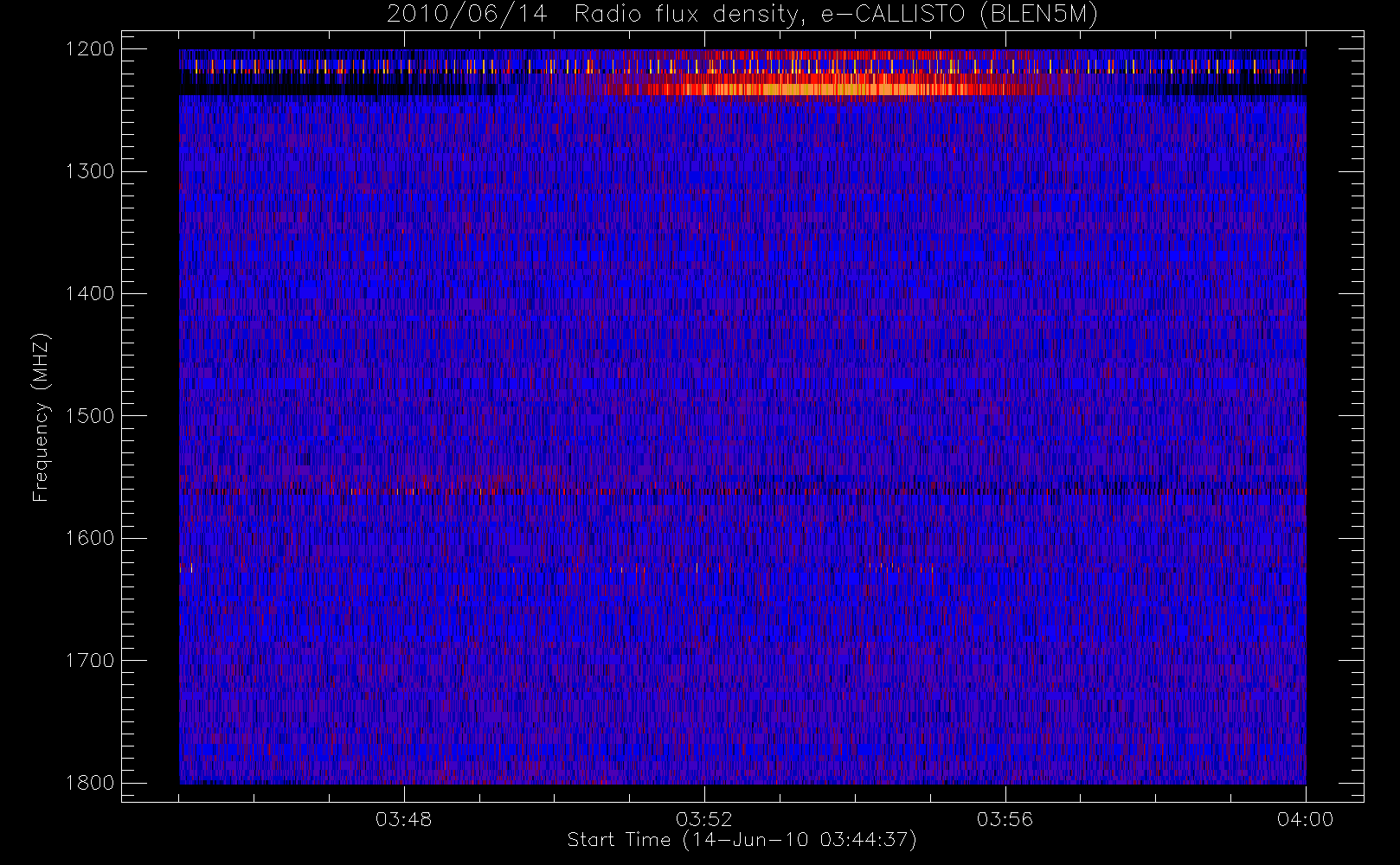
Task: Click the dark horizontal interference line near 1560 MHz
Action: pyautogui.click(x=742, y=491)
